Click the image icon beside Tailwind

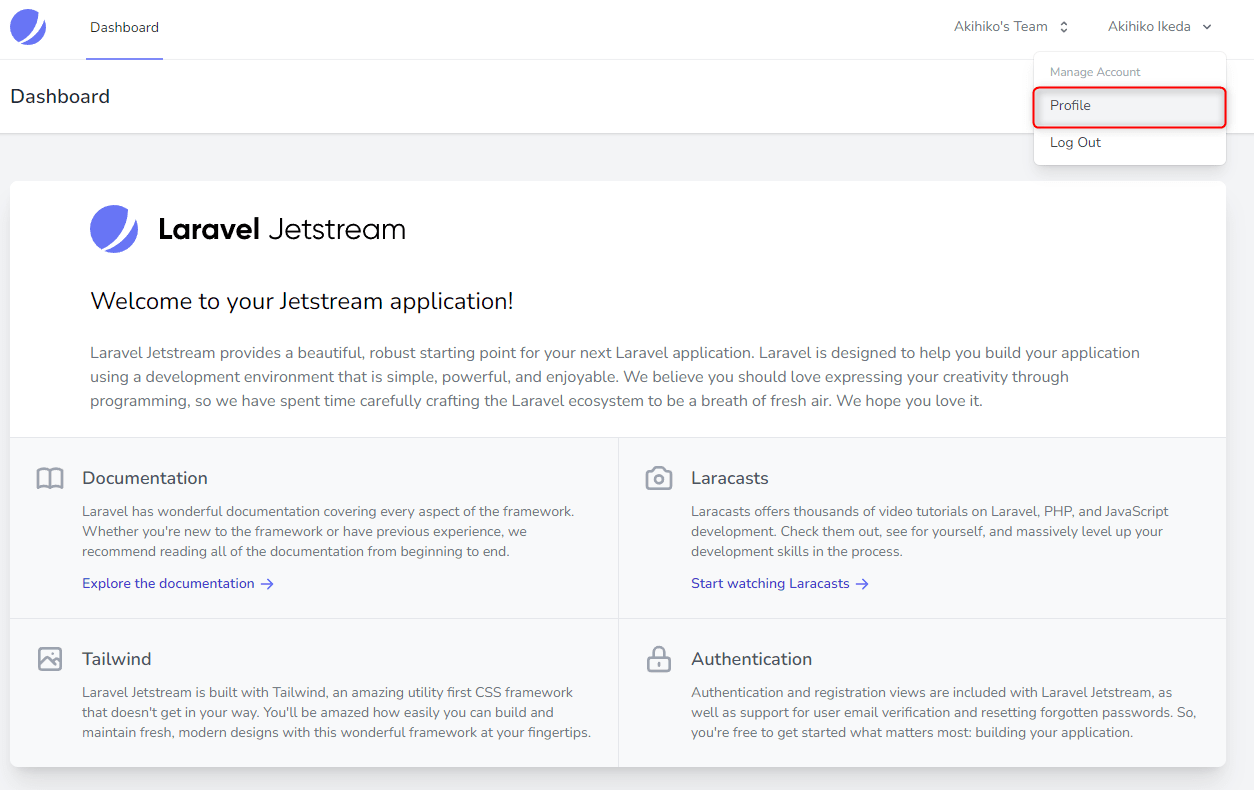50,659
